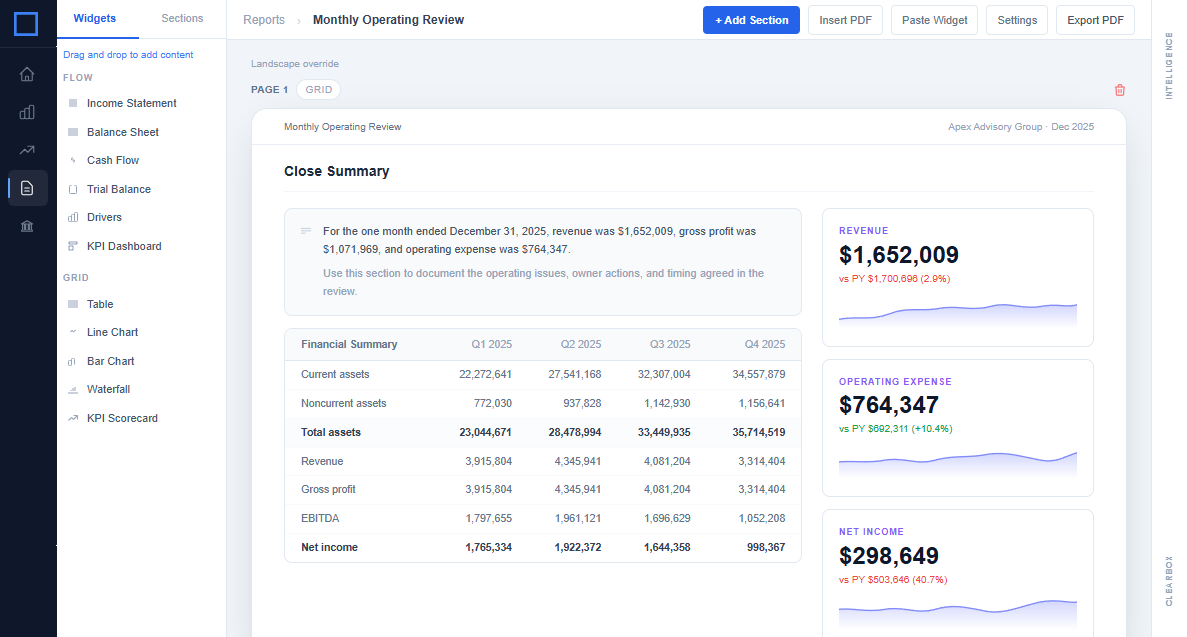Open the Reports breadcrumb menu
Viewport: 1187px width, 637px height.
[263, 19]
